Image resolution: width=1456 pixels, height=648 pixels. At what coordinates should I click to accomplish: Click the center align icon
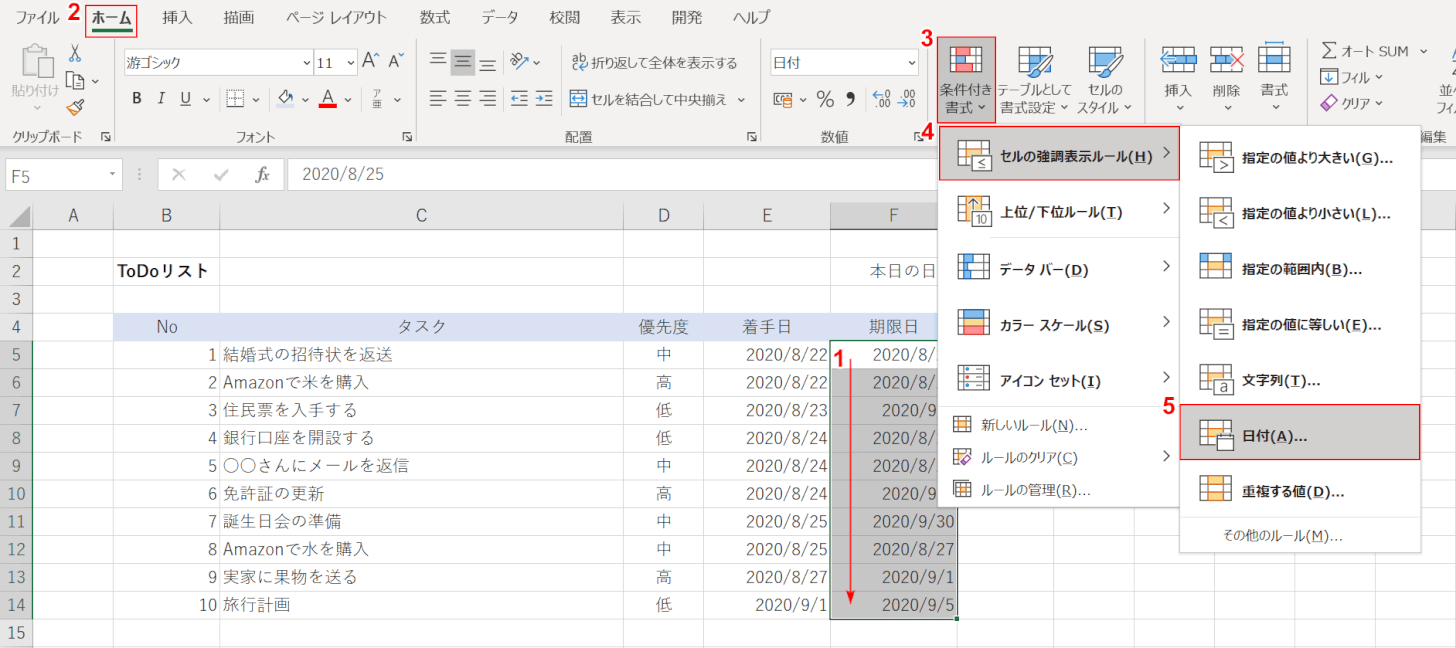tap(462, 99)
